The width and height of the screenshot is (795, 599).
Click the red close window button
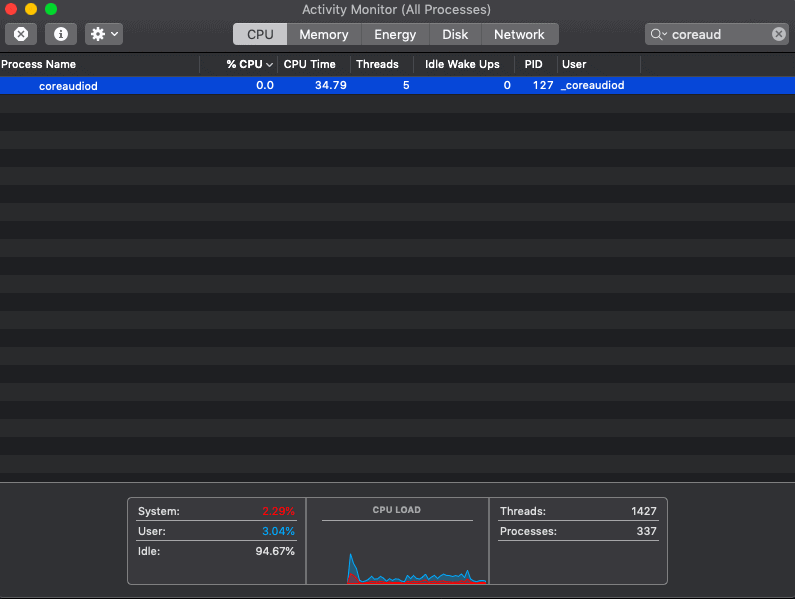tap(11, 9)
